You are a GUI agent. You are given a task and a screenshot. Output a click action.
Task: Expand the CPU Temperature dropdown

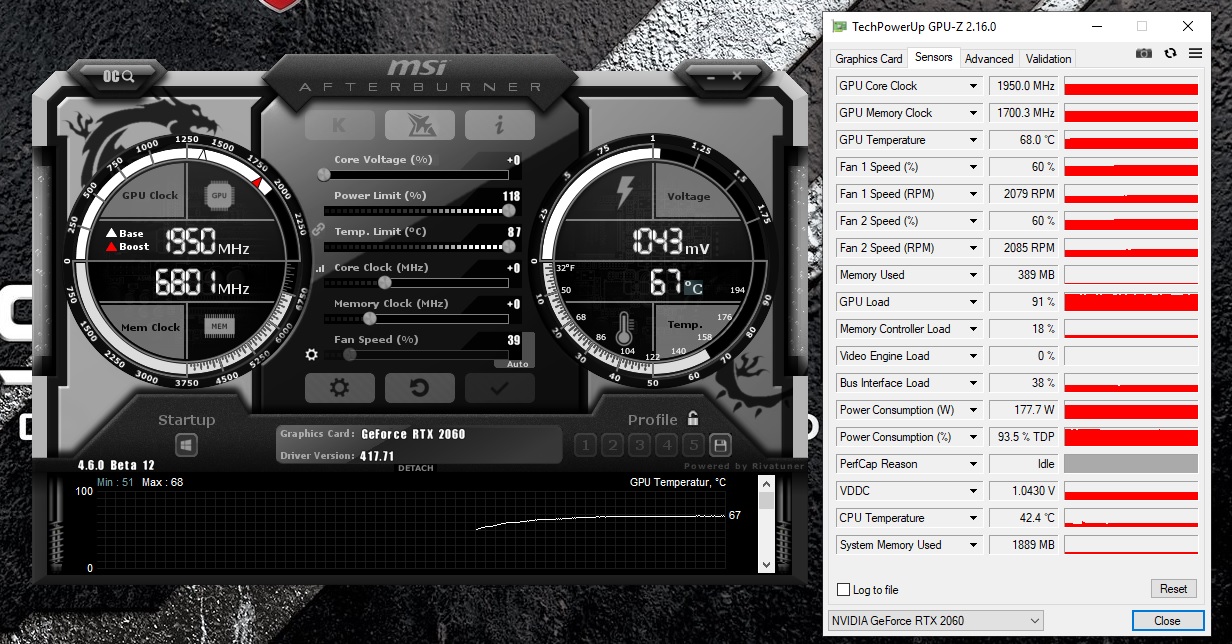(x=973, y=518)
